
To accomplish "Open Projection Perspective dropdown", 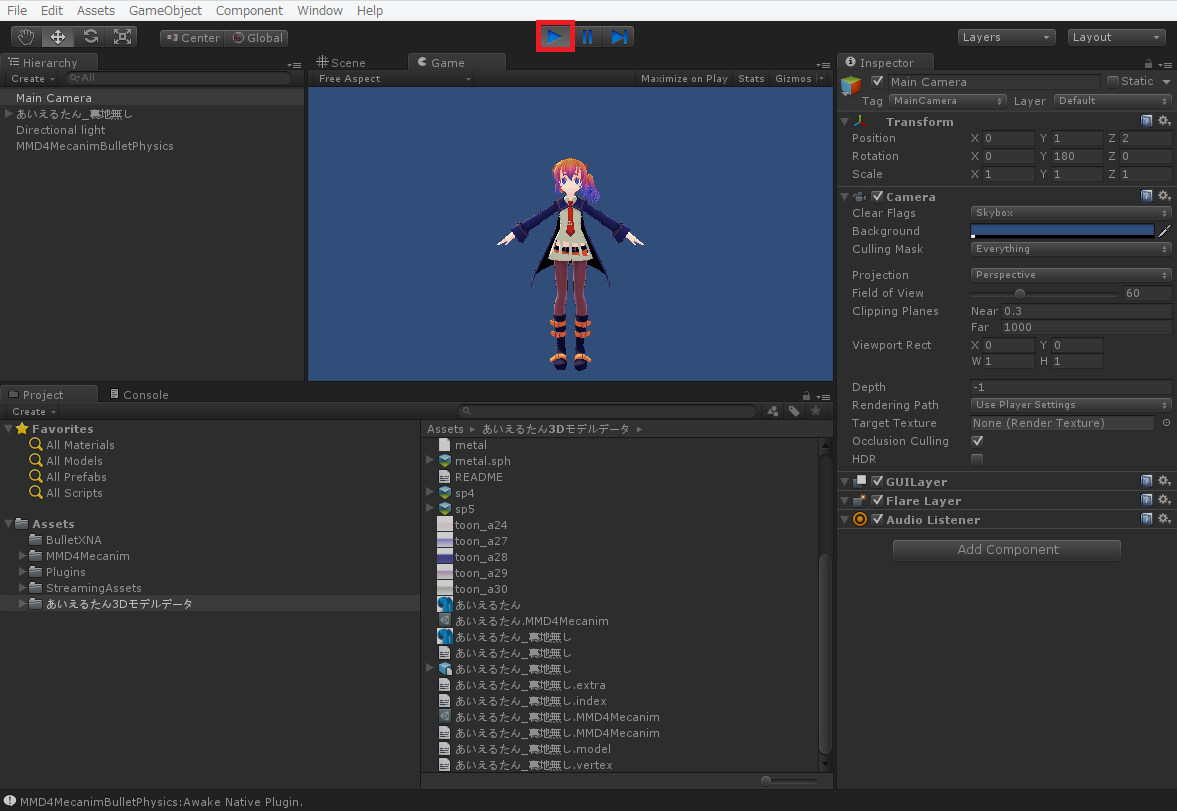I will [1070, 275].
